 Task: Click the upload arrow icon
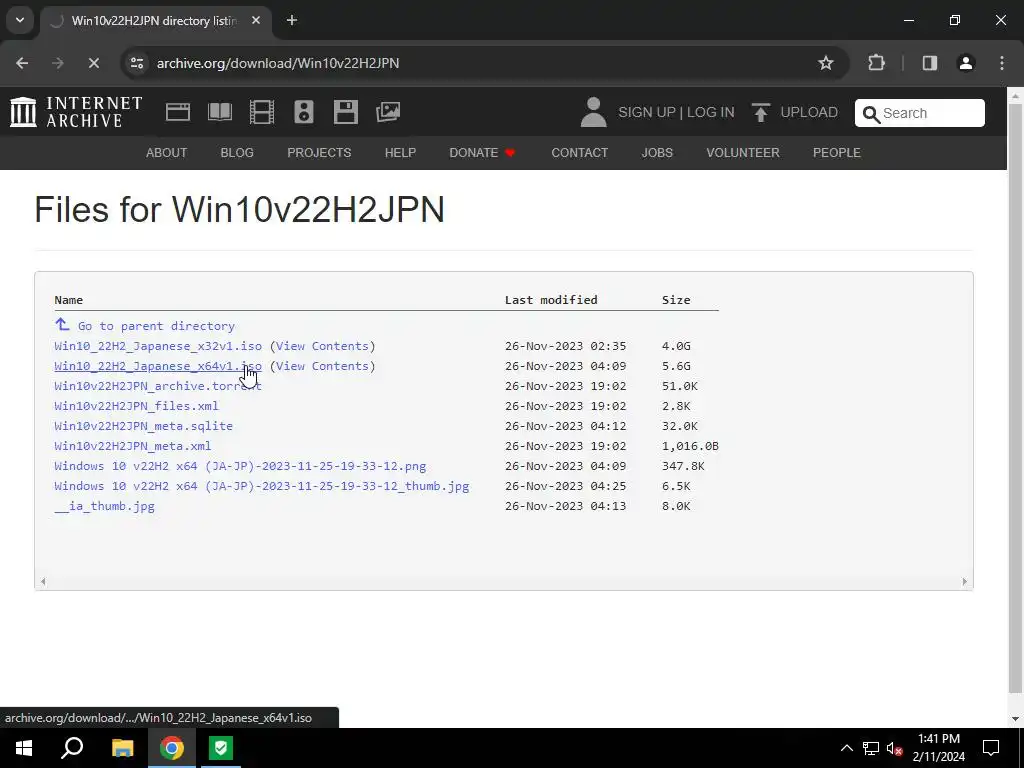[x=760, y=112]
